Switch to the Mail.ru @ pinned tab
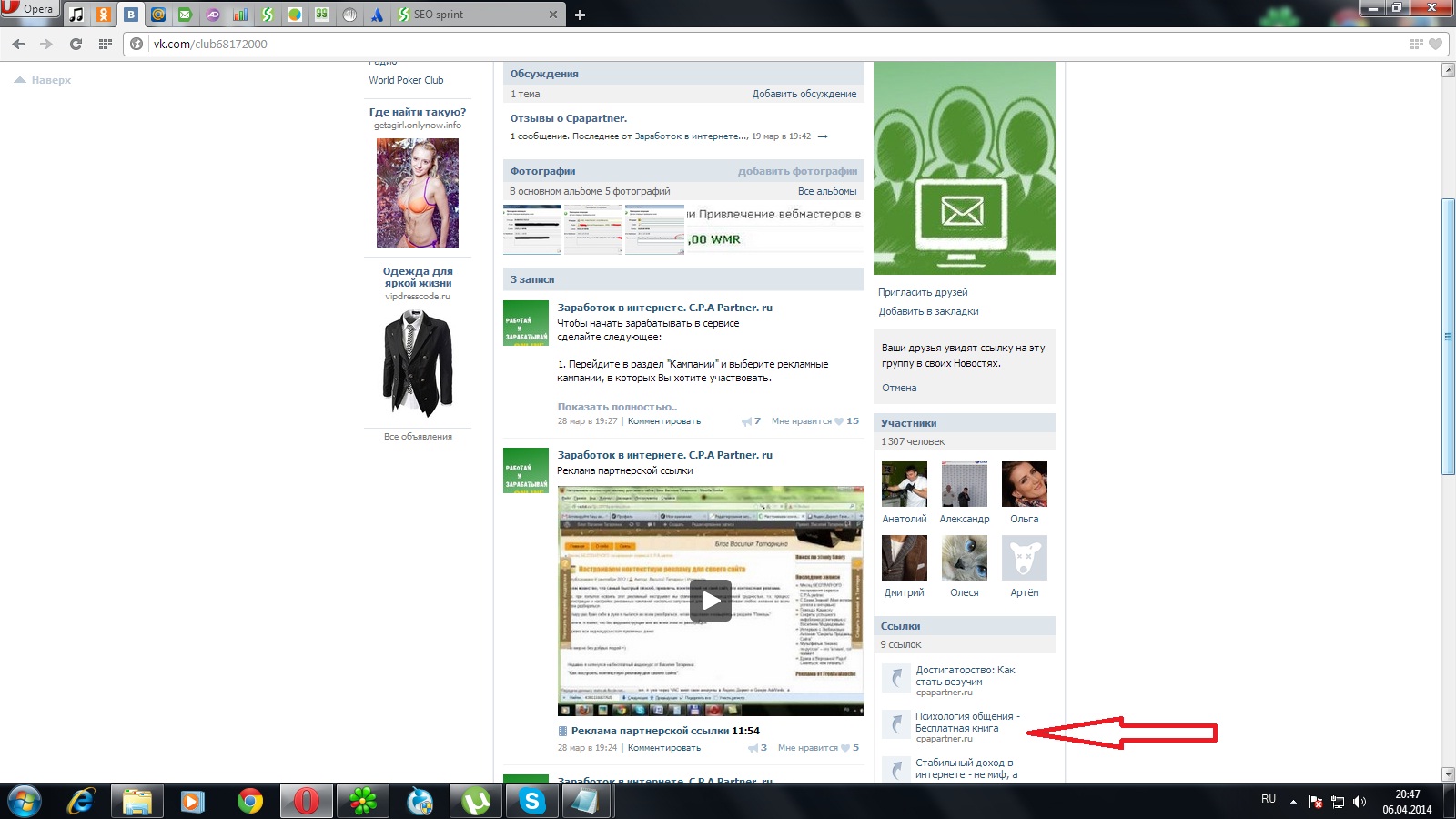1456x819 pixels. tap(158, 15)
